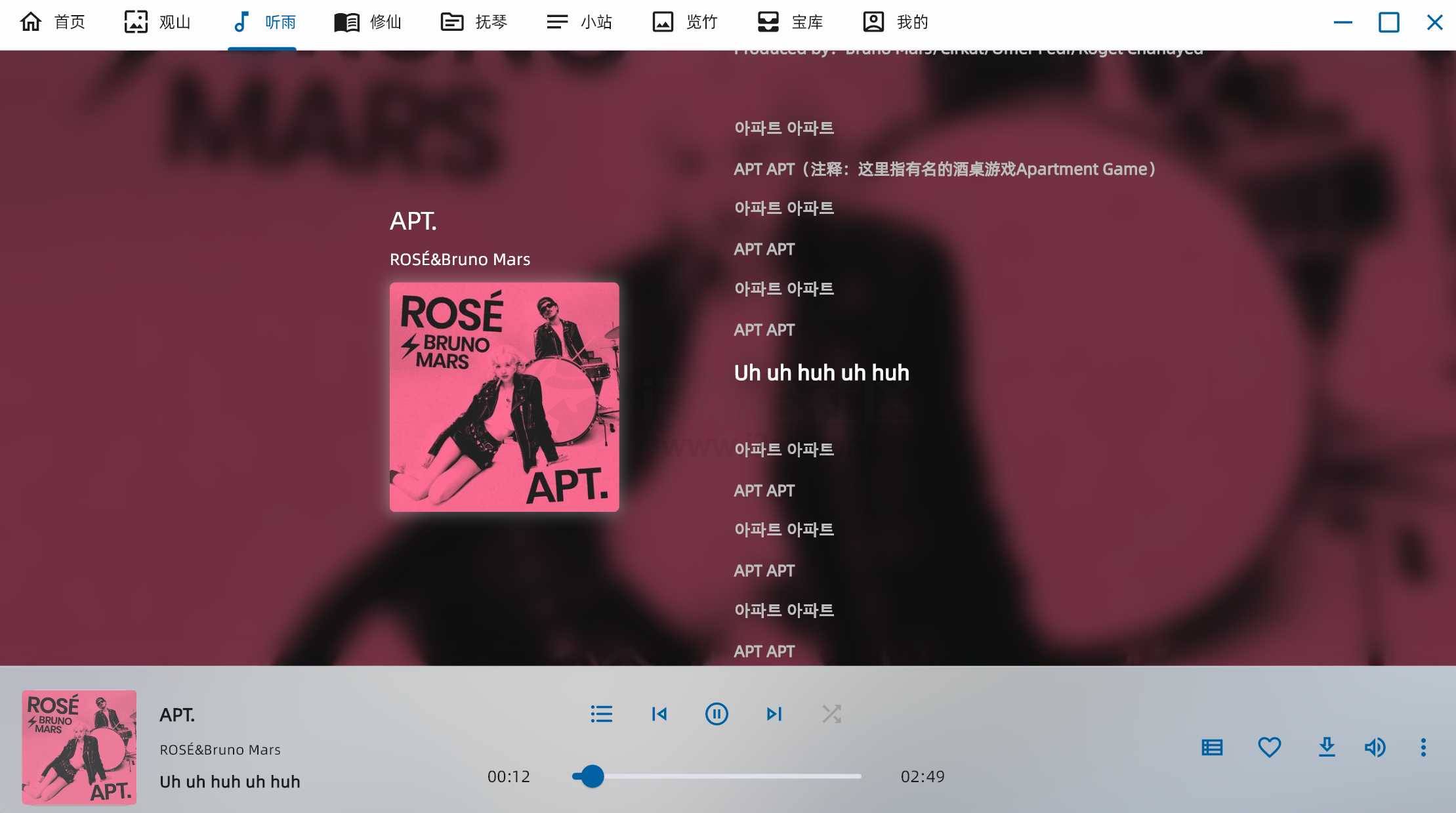Click the small album cover thumbnail

coord(79,747)
